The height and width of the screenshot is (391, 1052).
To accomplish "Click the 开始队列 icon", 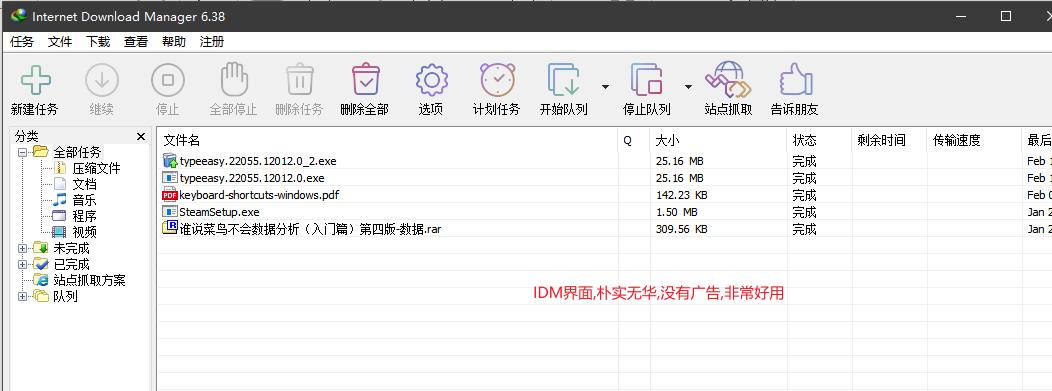I will [x=564, y=80].
